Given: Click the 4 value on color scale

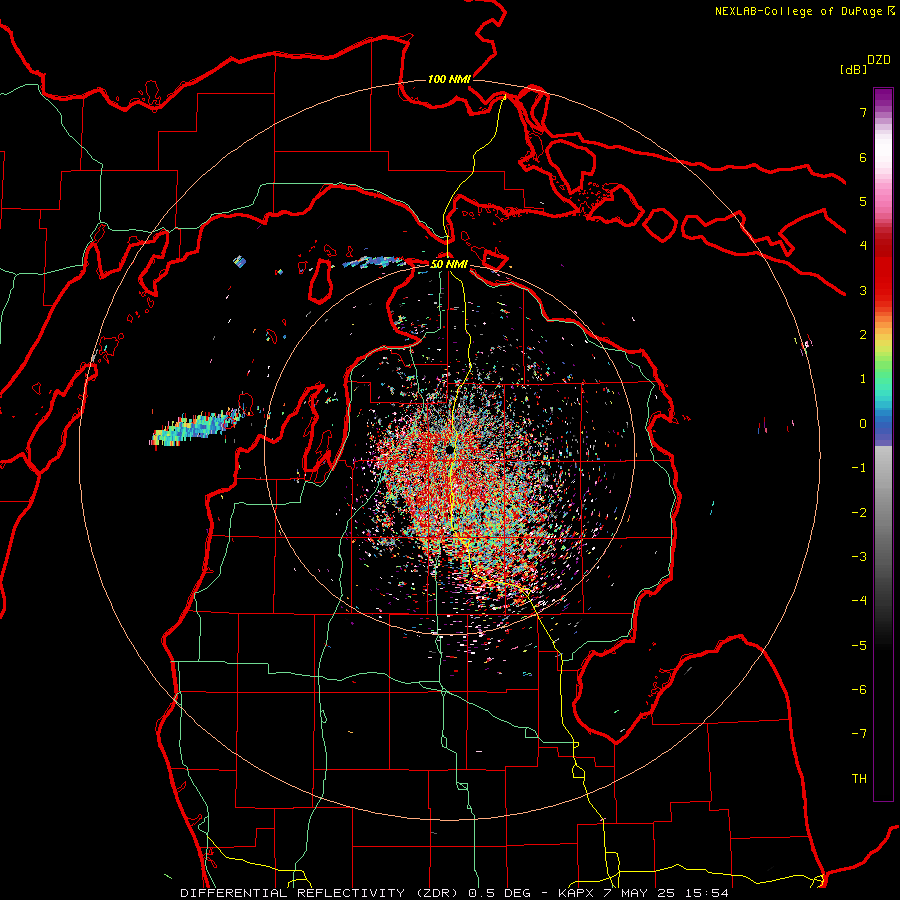Looking at the screenshot, I should 863,246.
